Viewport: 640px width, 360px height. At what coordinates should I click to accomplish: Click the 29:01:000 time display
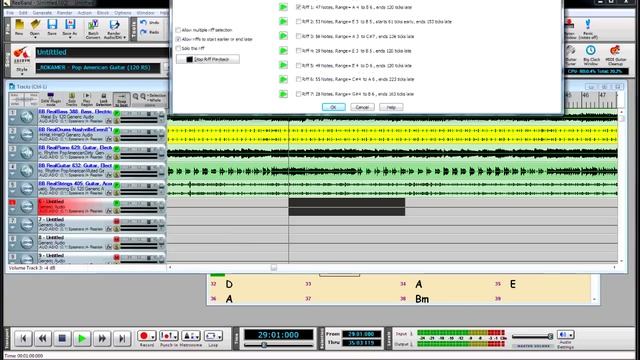coord(279,335)
